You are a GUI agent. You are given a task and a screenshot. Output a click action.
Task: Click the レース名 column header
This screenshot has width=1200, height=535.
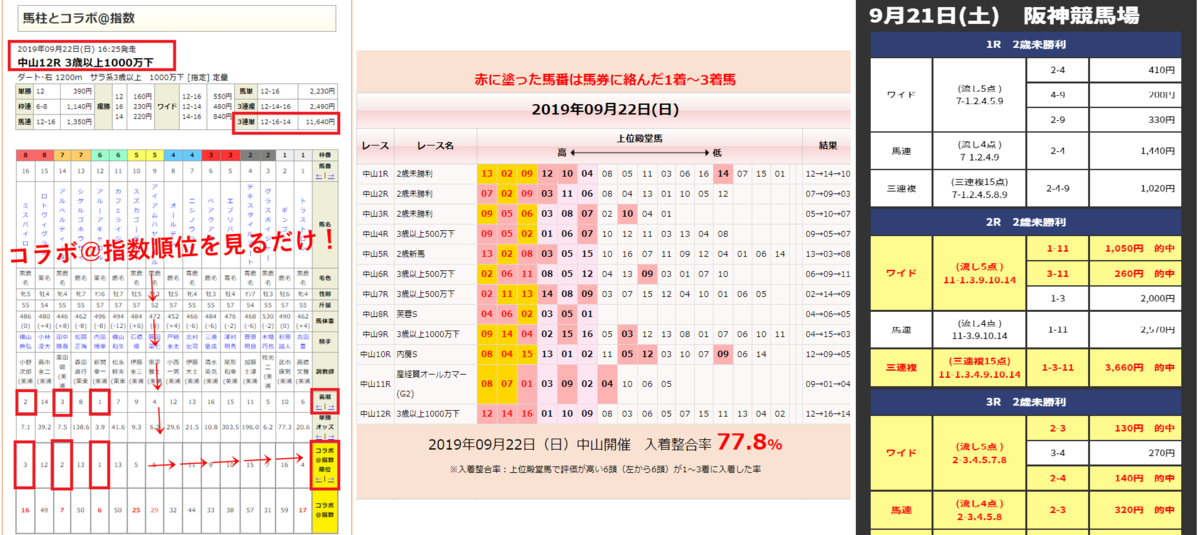pyautogui.click(x=435, y=146)
